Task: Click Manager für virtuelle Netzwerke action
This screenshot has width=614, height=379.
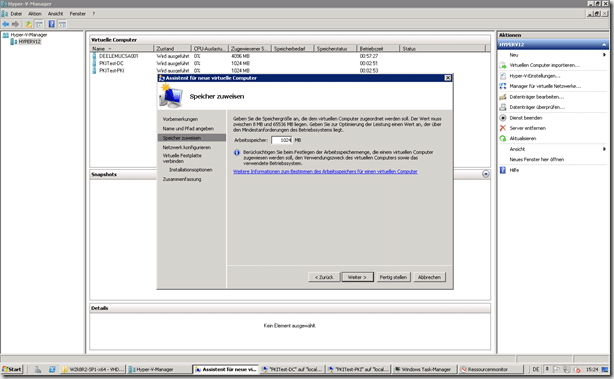Action: [x=545, y=86]
